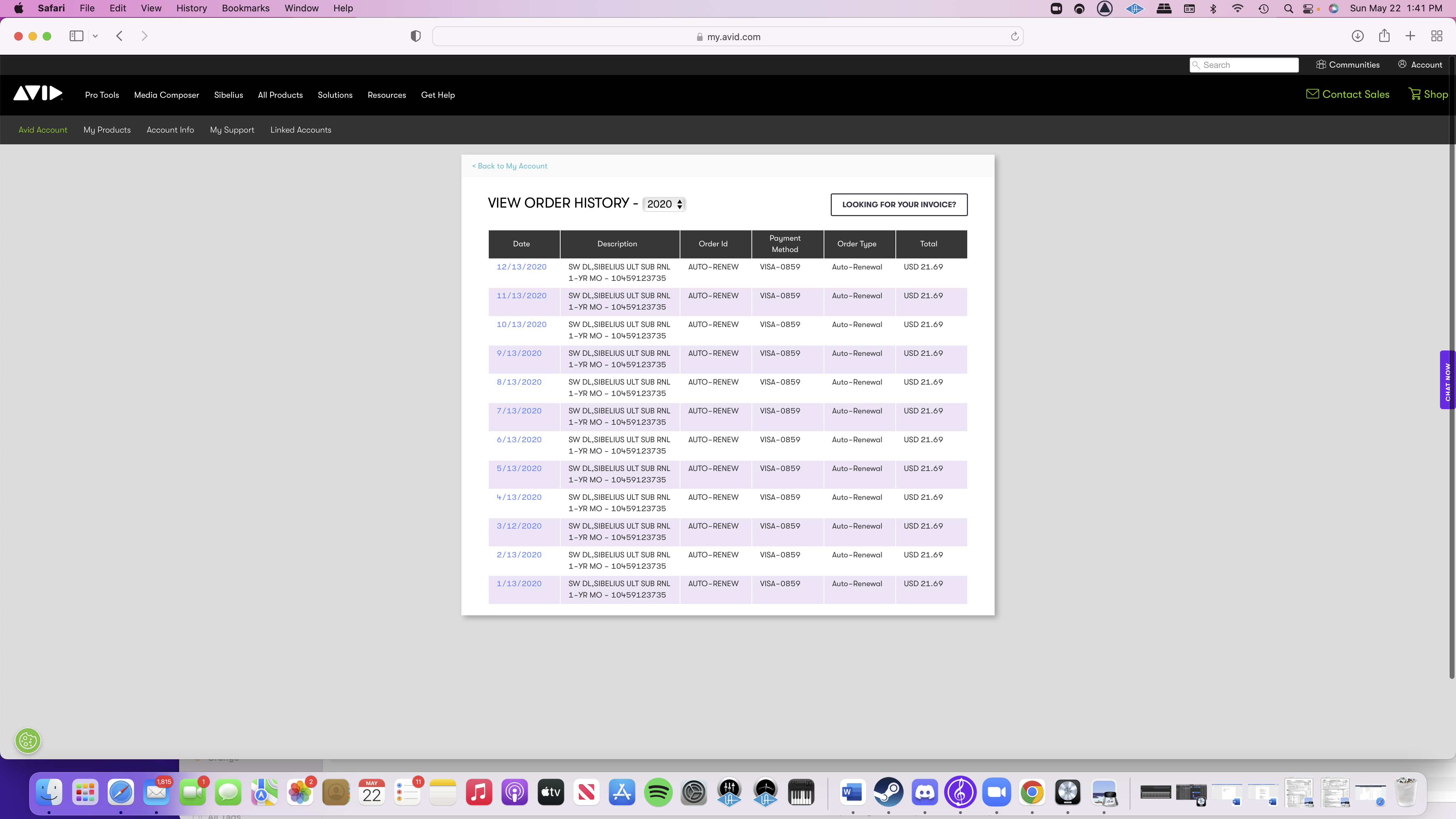
Task: Open the Resources menu
Action: tap(387, 95)
